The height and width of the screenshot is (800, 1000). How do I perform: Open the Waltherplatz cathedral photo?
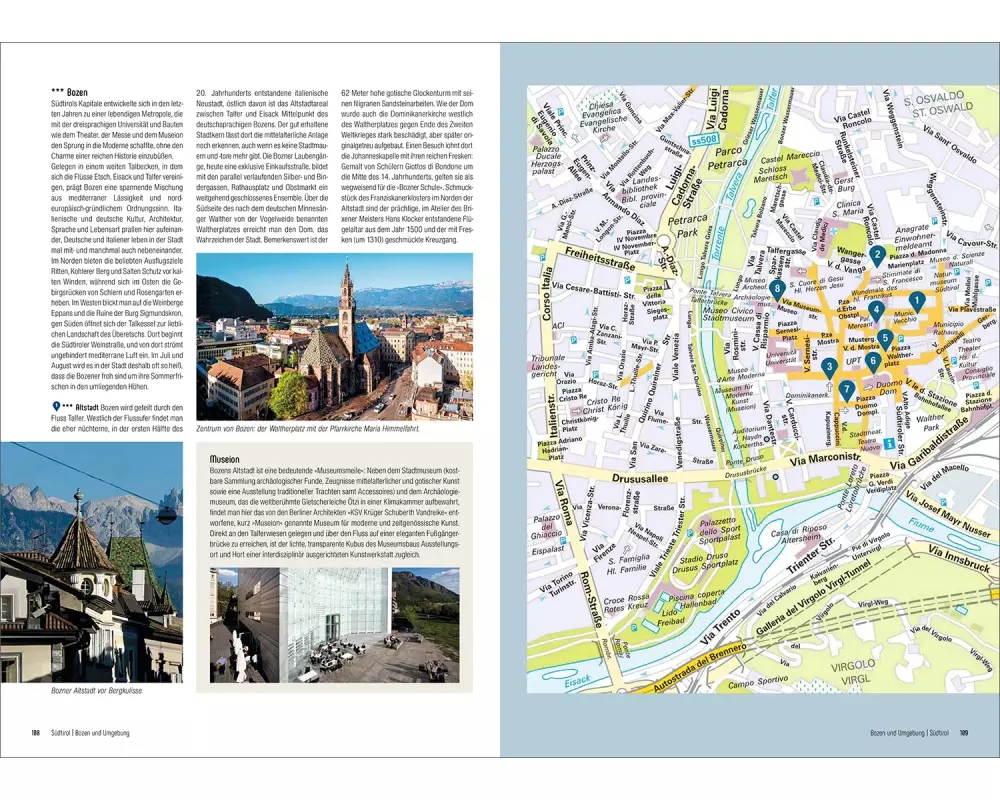334,336
